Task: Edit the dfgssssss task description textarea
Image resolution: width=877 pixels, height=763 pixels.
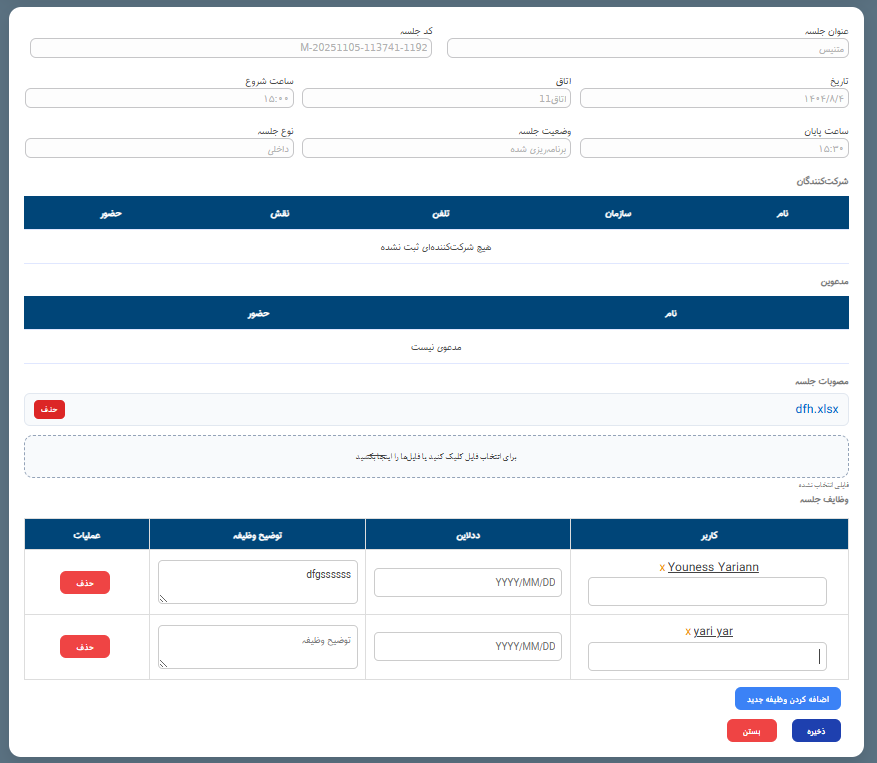Action: tap(257, 582)
